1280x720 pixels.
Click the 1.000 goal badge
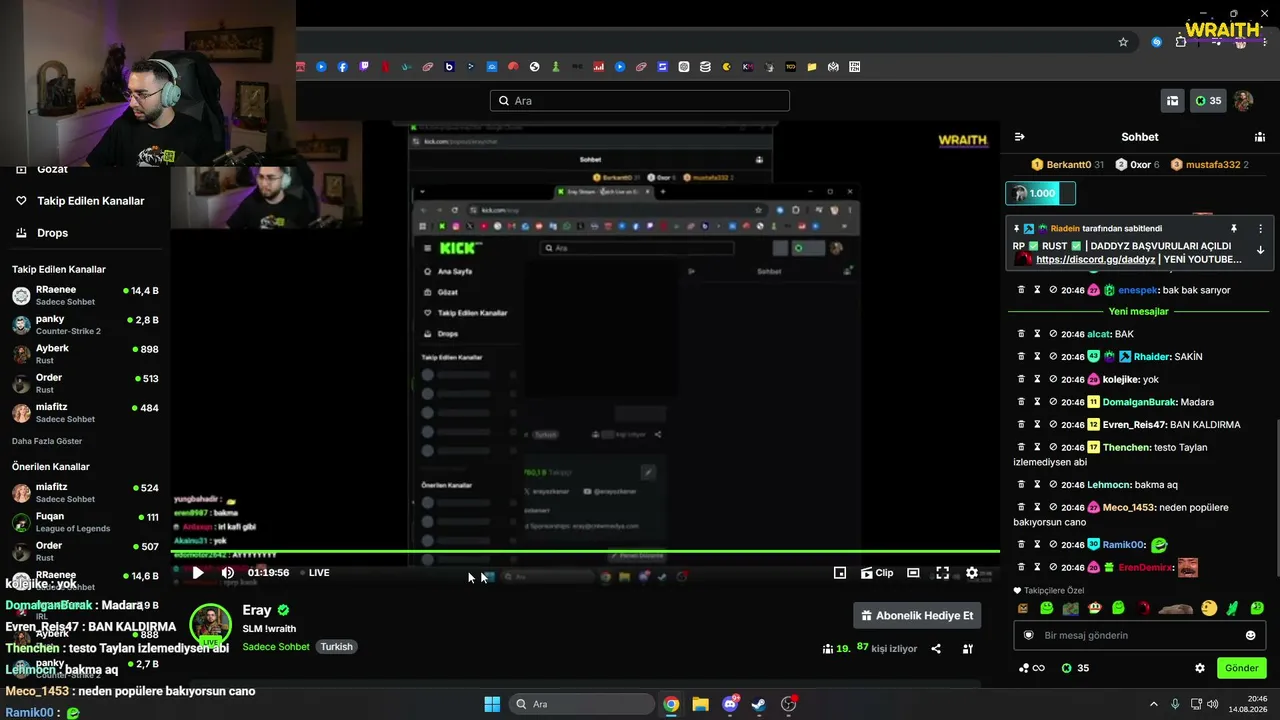(1040, 193)
